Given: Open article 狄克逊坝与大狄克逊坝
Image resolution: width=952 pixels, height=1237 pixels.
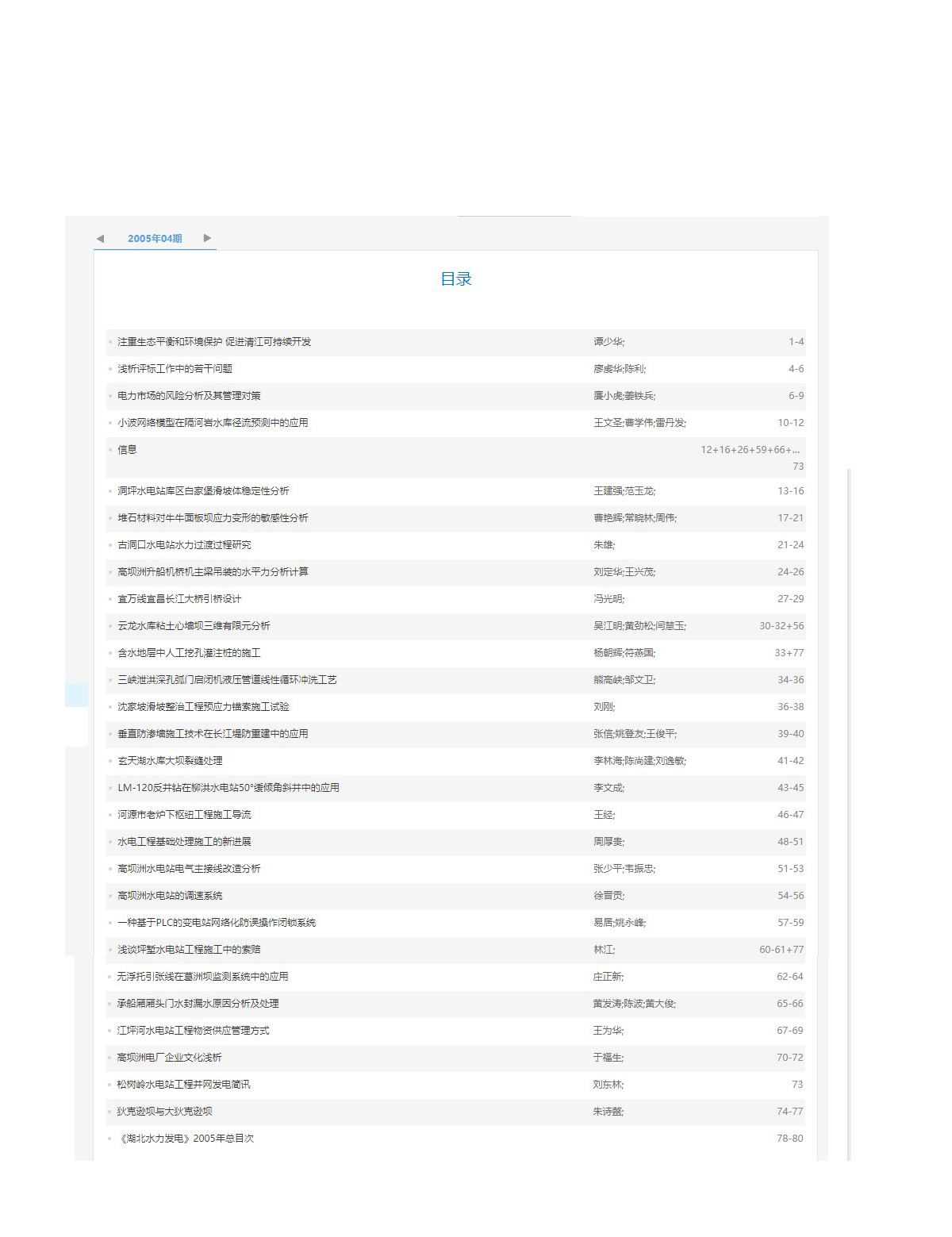Looking at the screenshot, I should (x=164, y=1112).
